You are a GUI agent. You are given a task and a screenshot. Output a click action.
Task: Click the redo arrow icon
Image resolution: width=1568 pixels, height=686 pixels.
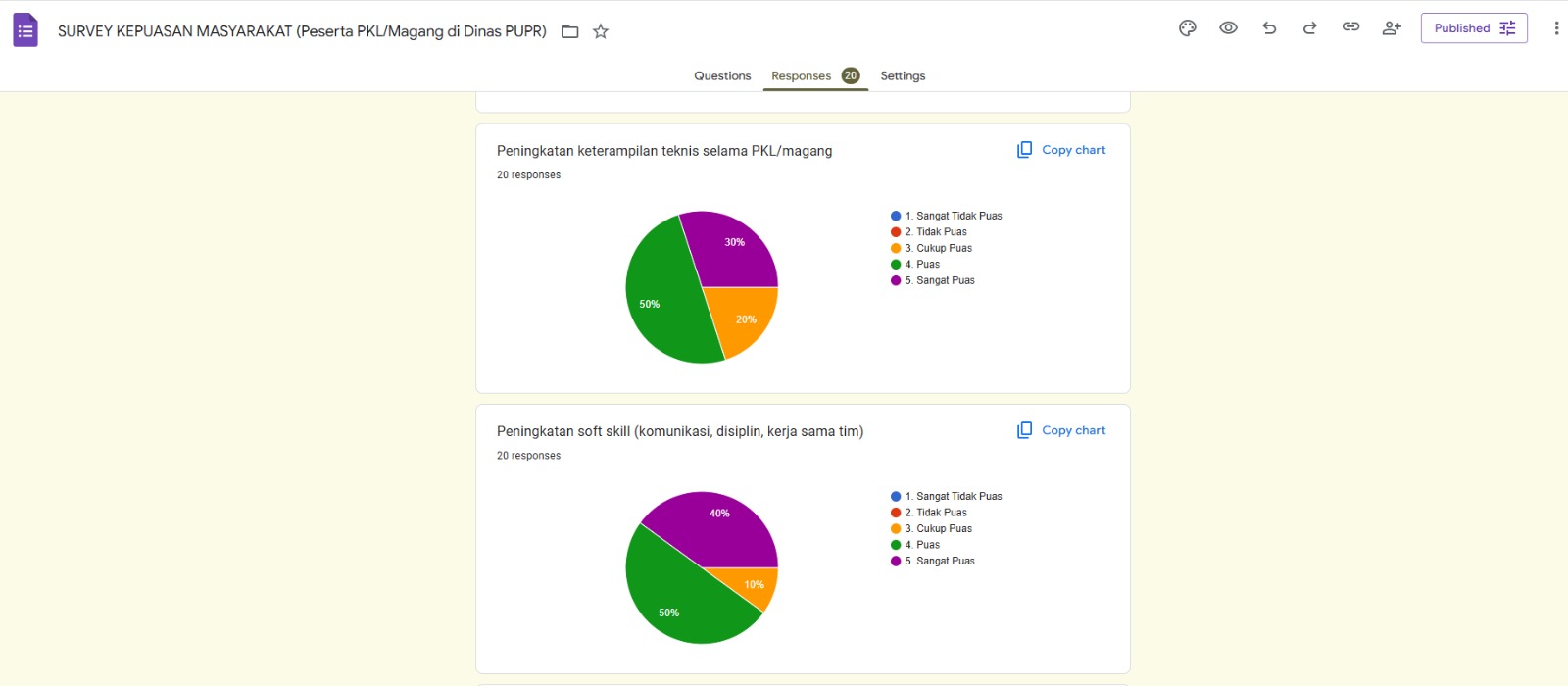click(x=1309, y=28)
